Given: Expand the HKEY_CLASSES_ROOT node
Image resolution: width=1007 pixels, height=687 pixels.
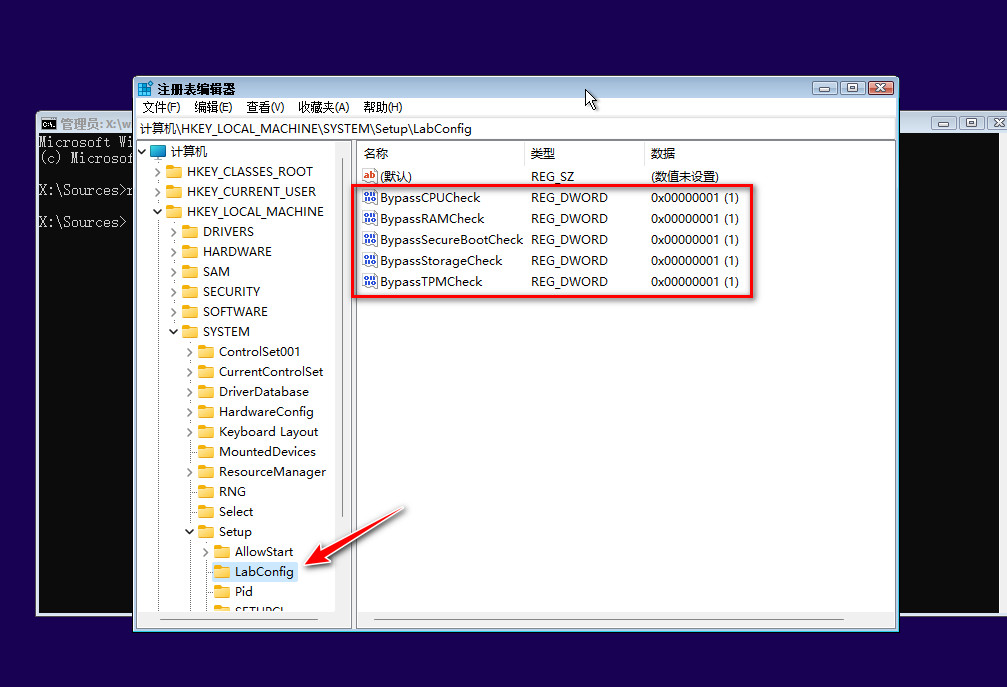Looking at the screenshot, I should click(158, 172).
